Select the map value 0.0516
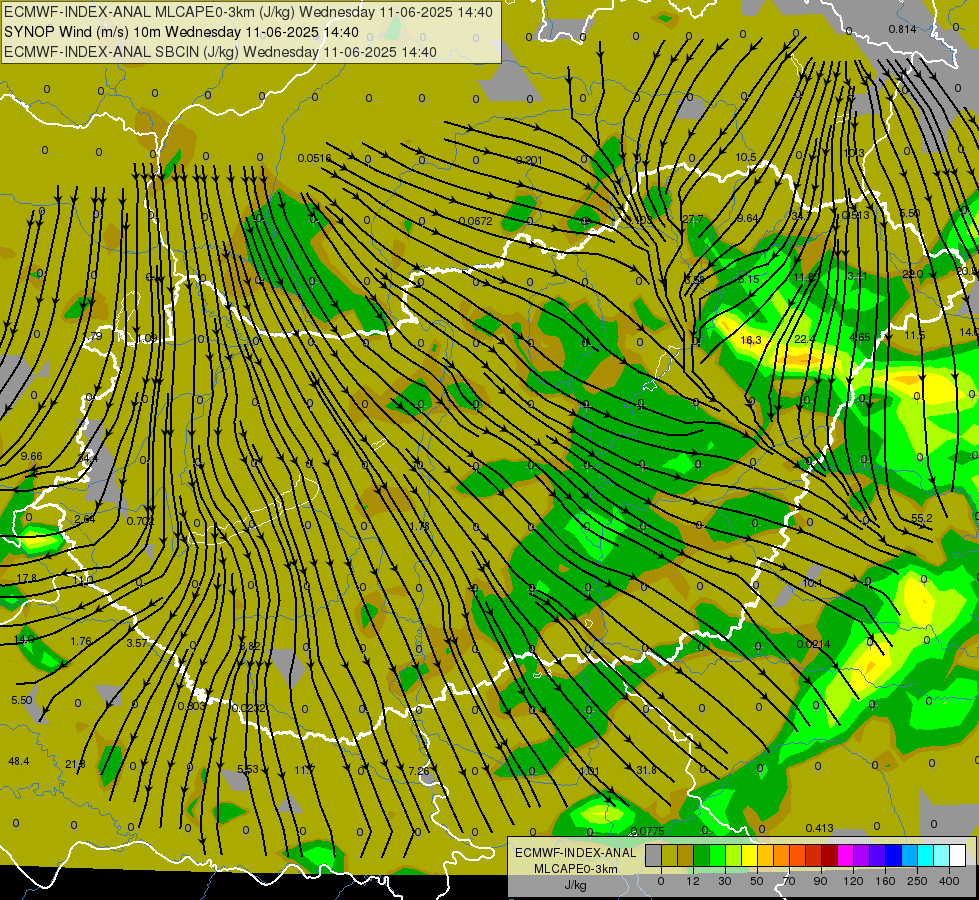The image size is (979, 900). pyautogui.click(x=314, y=158)
